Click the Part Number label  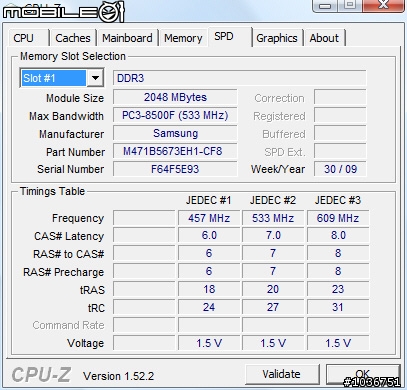point(76,152)
